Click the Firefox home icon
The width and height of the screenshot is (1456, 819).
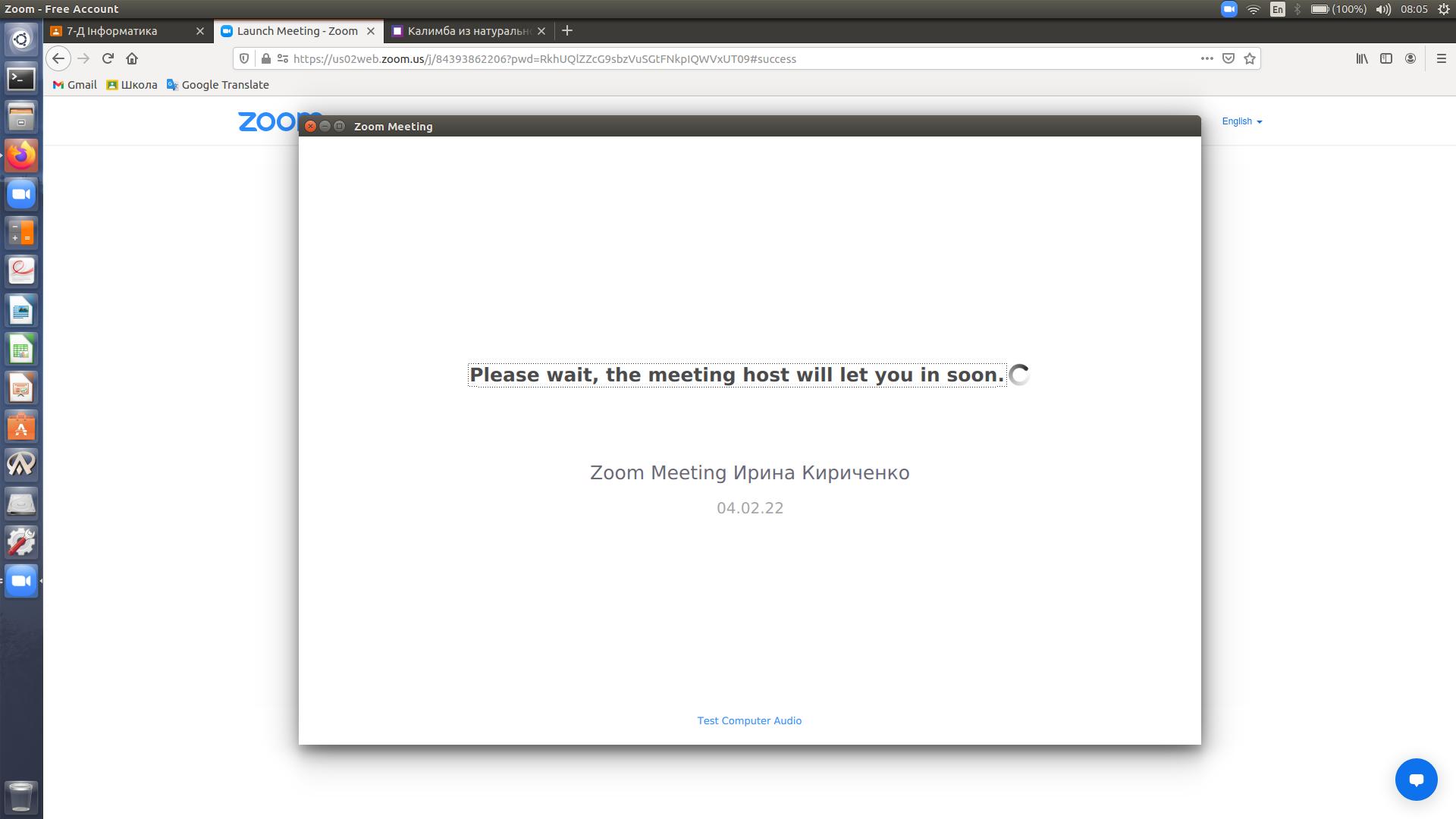point(132,58)
